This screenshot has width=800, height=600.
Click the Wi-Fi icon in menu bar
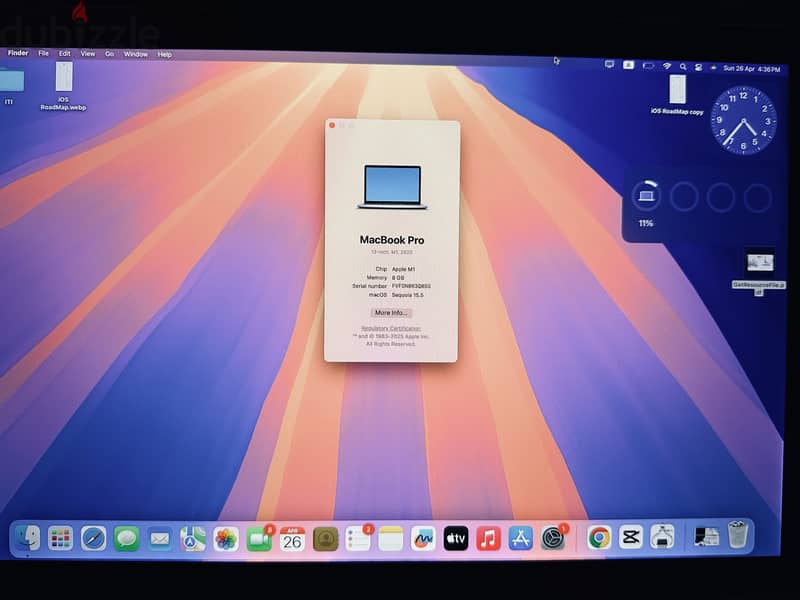(666, 66)
